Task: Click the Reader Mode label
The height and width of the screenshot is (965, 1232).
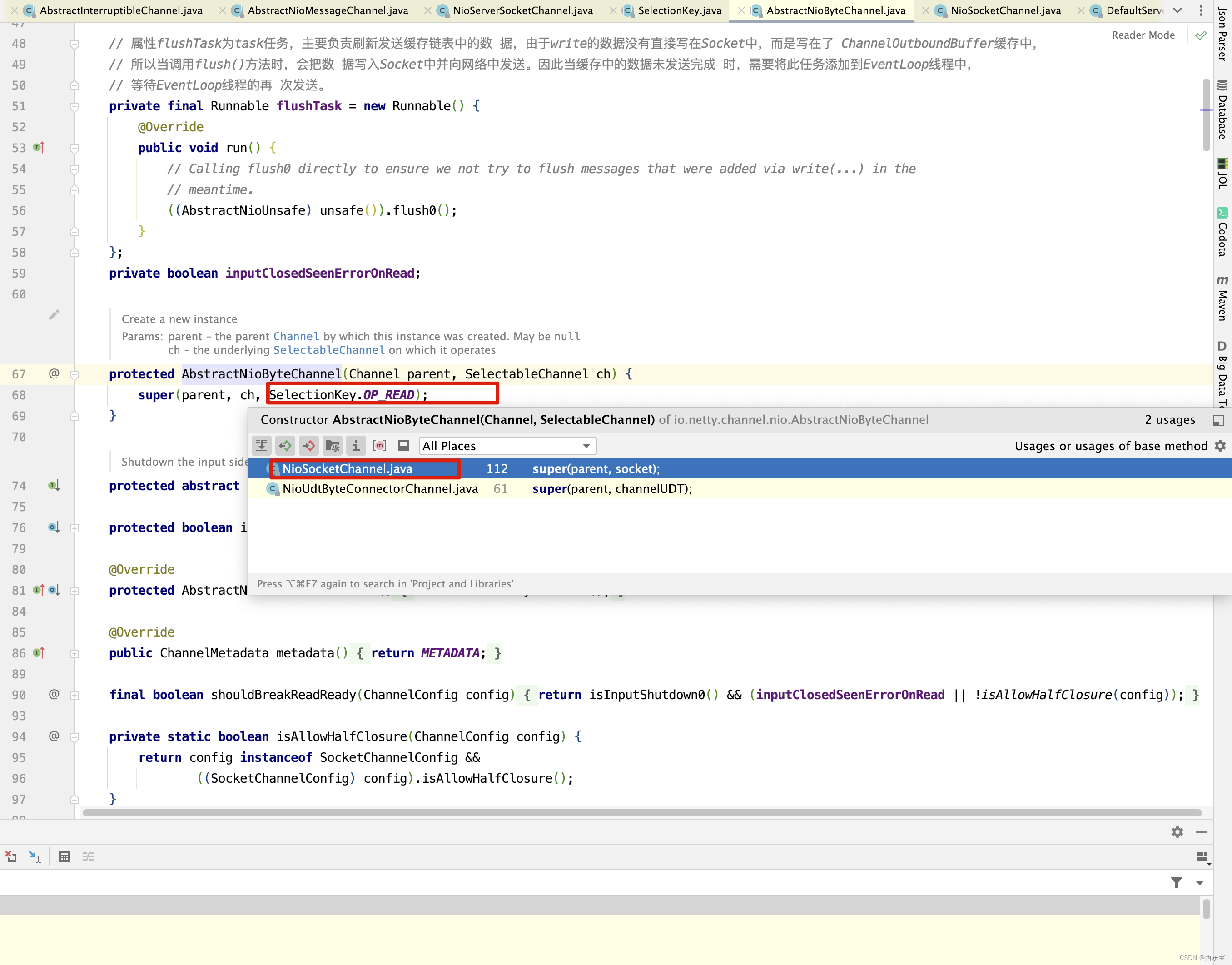Action: [x=1143, y=35]
